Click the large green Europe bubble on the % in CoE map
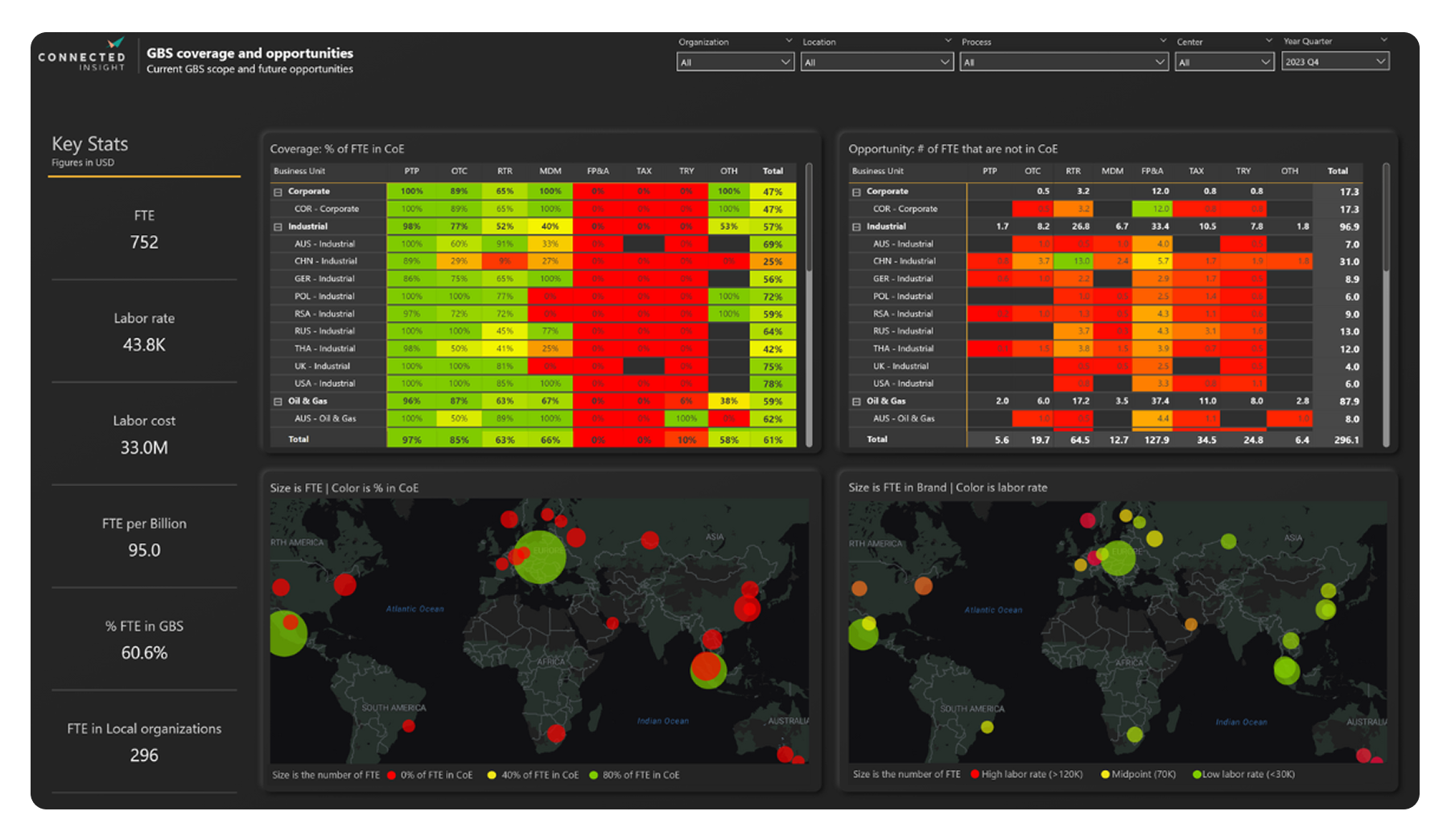Image resolution: width=1447 pixels, height=840 pixels. pos(539,557)
